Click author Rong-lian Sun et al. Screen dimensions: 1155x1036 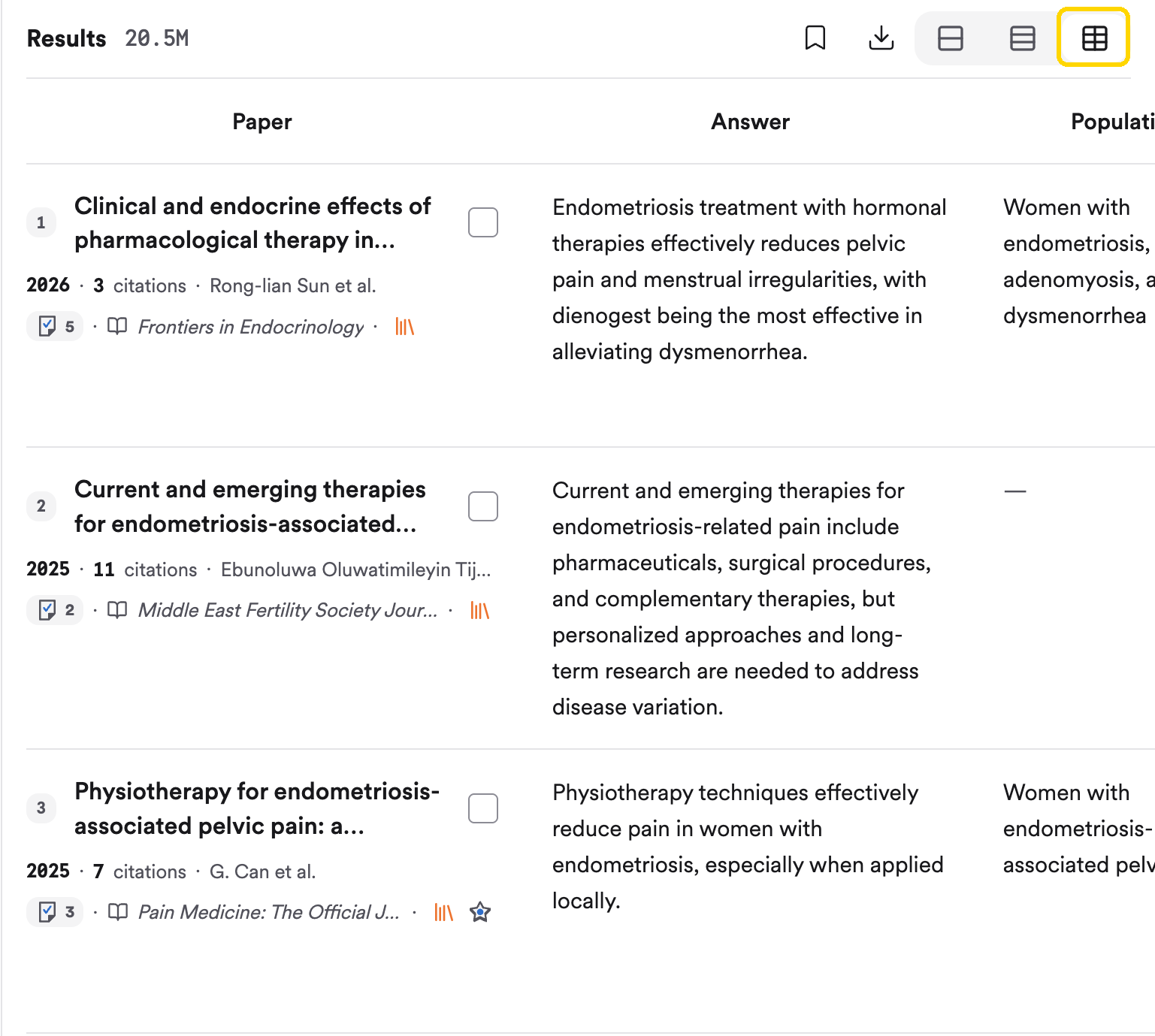pos(293,285)
